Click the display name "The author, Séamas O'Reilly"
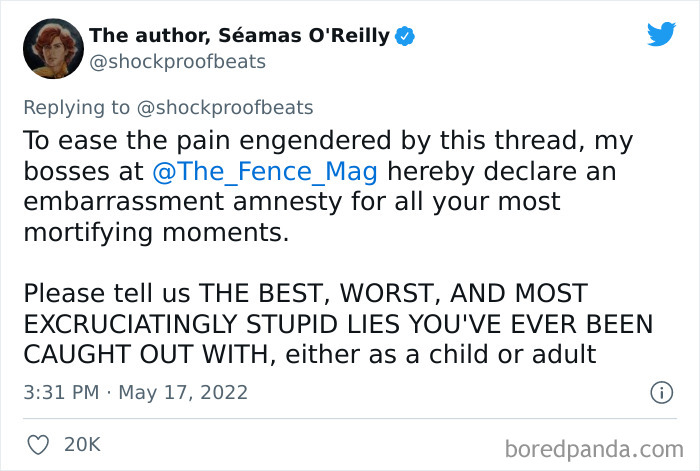Image resolution: width=700 pixels, height=471 pixels. pos(240,36)
